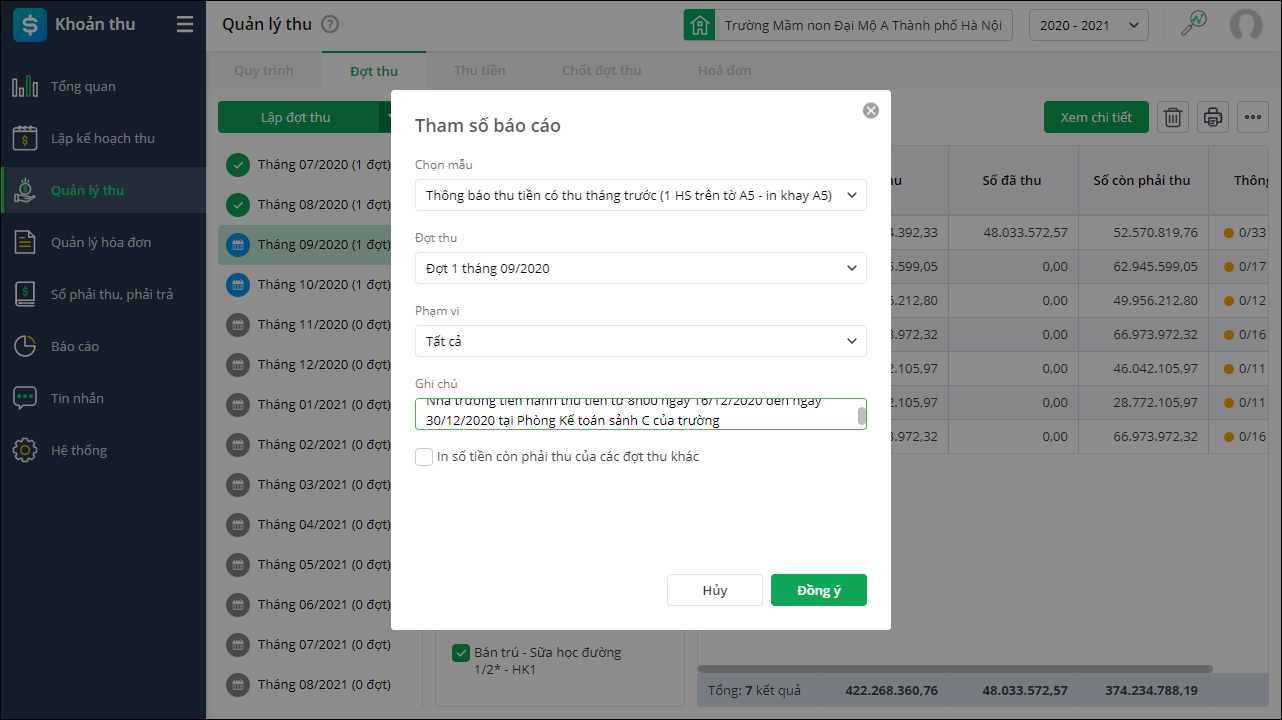
Task: Click the Quản lý hóa đơn document icon
Action: [x=25, y=242]
